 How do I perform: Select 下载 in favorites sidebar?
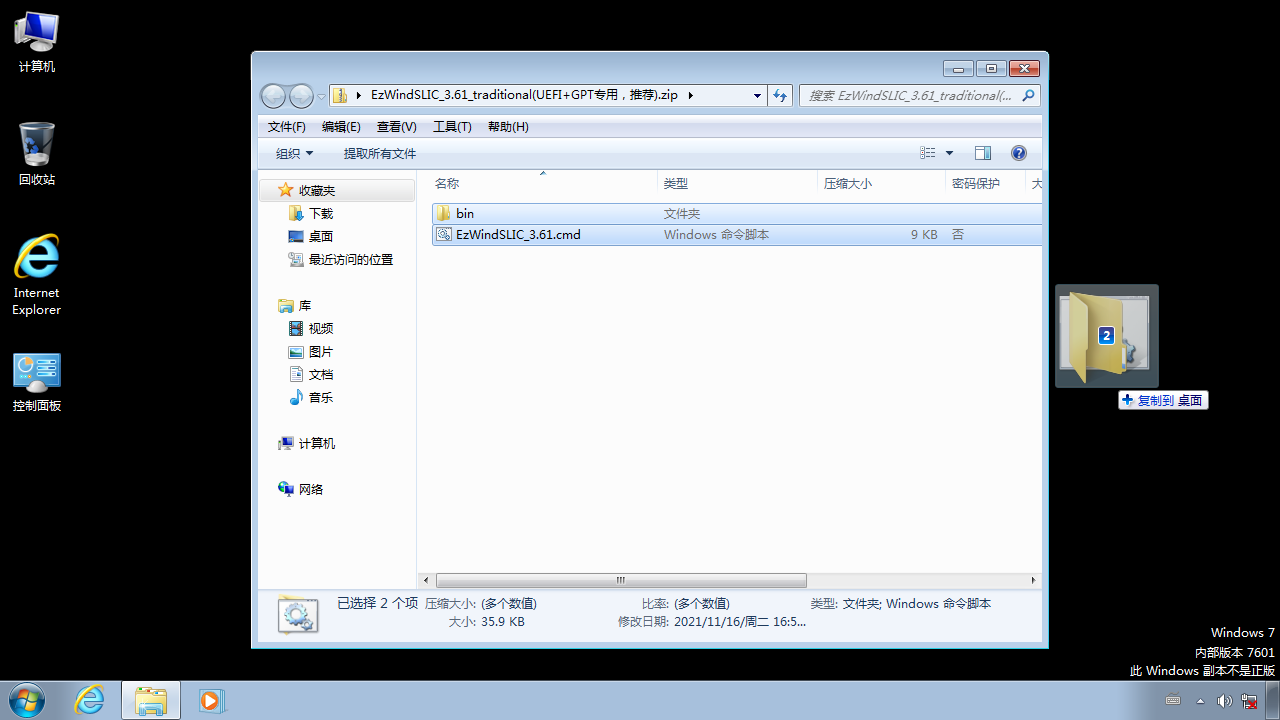click(320, 213)
